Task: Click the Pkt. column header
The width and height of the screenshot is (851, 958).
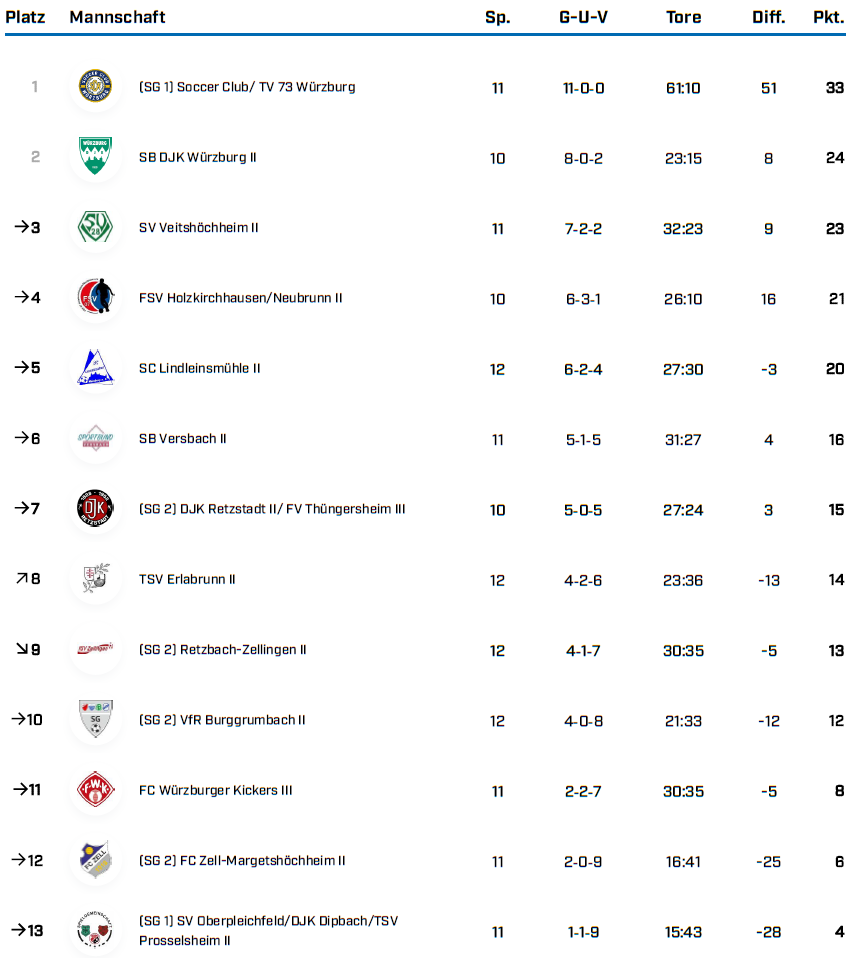Action: [x=828, y=17]
